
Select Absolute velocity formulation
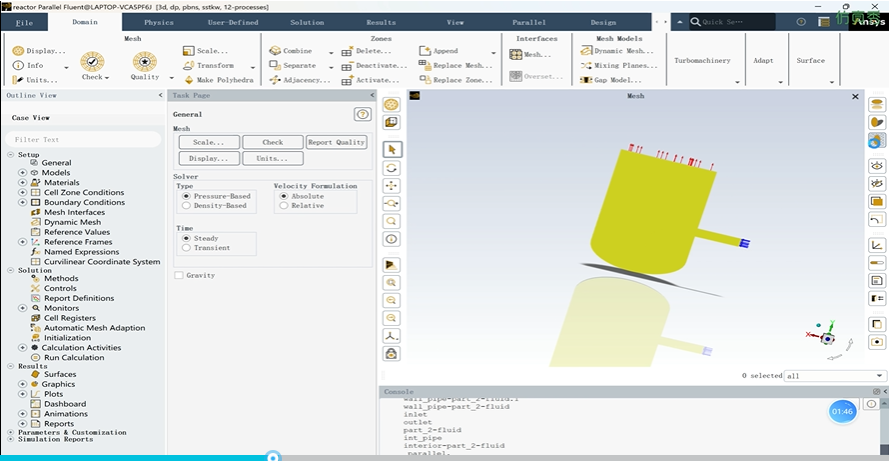pos(283,196)
